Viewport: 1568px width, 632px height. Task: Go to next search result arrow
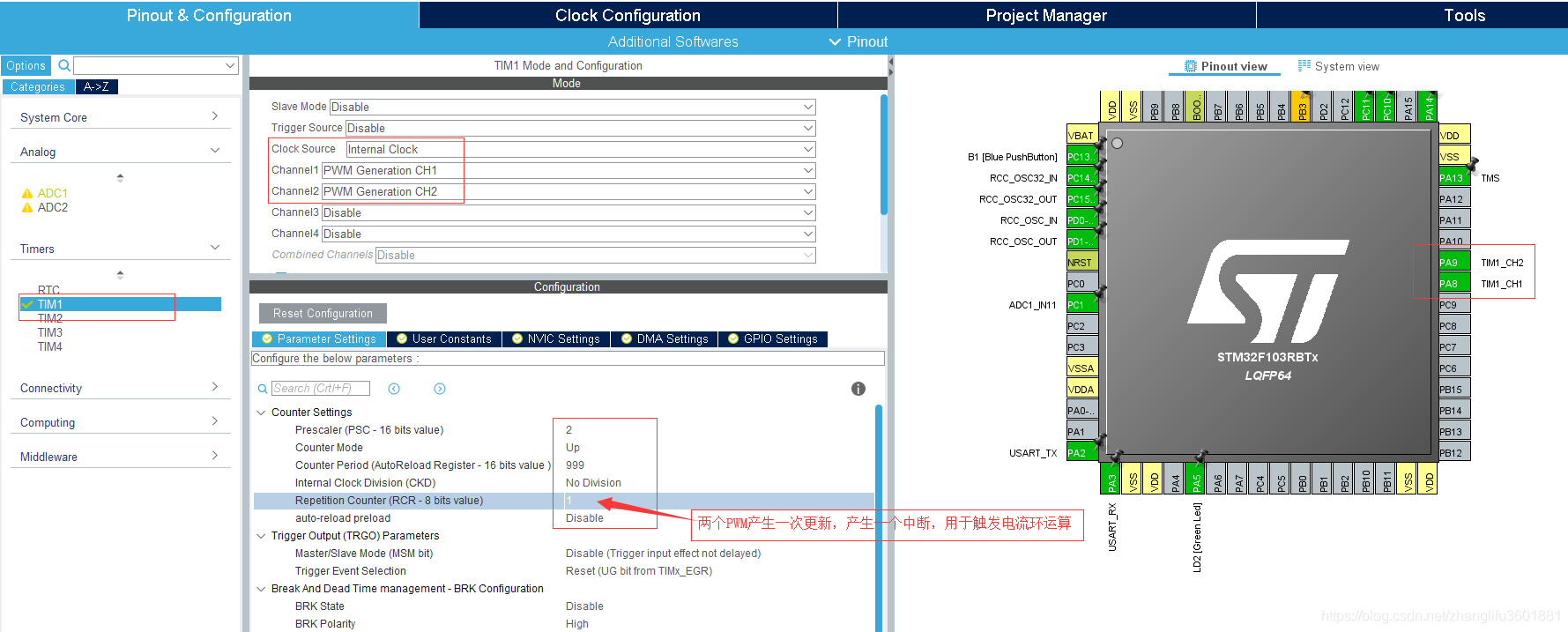(440, 389)
